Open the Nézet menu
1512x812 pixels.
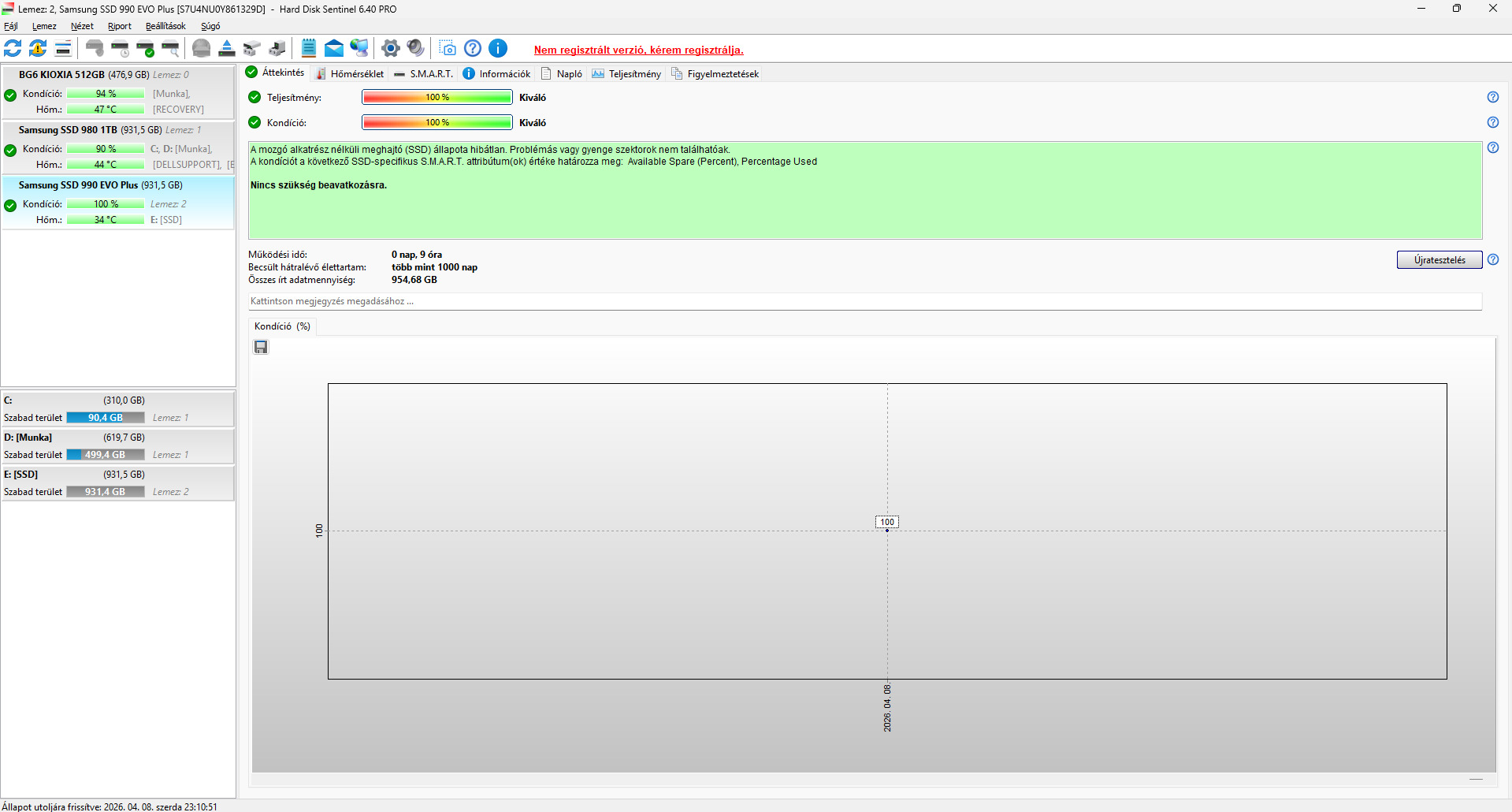tap(82, 26)
